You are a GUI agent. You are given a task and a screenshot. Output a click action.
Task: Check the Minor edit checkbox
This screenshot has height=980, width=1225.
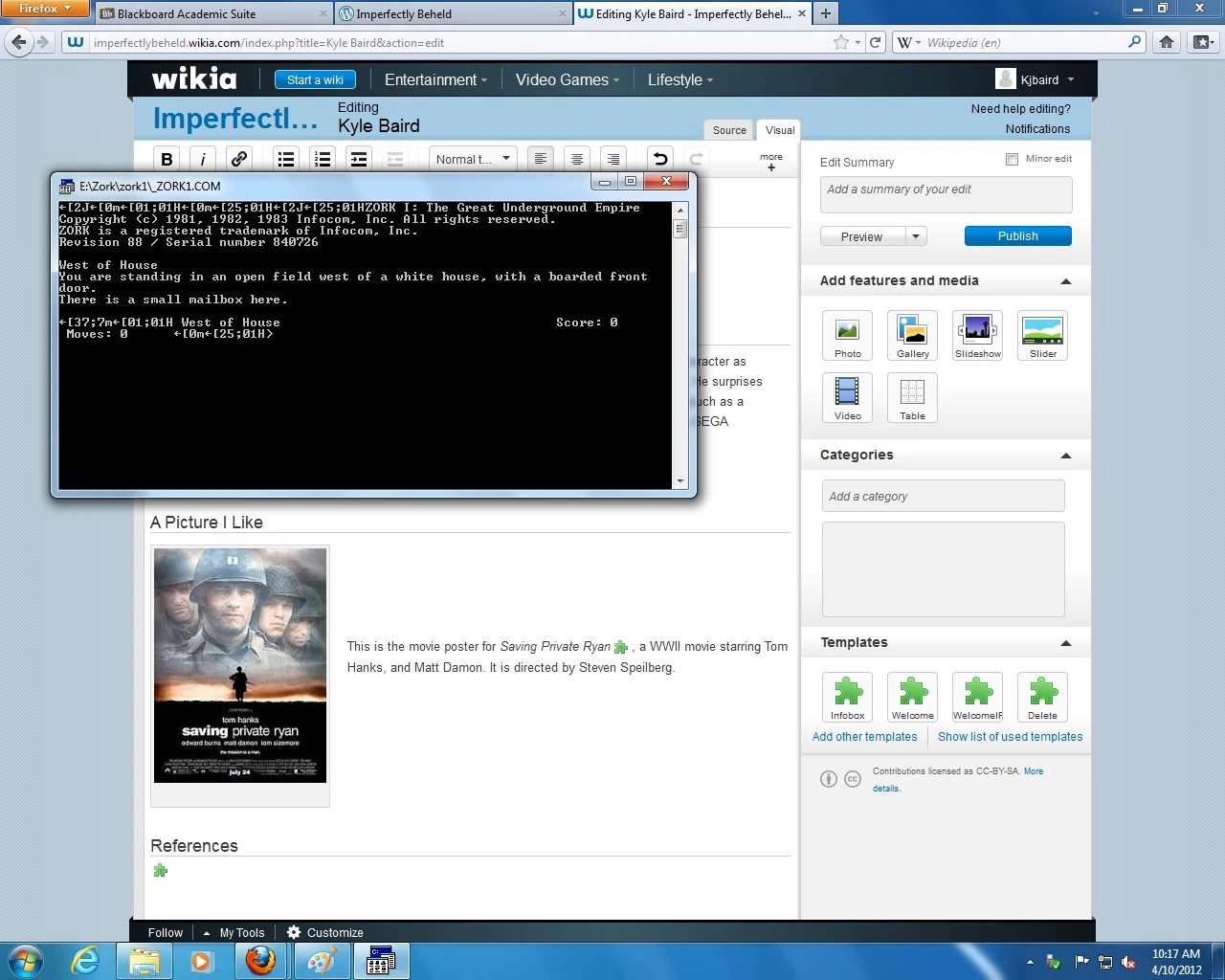(1012, 159)
